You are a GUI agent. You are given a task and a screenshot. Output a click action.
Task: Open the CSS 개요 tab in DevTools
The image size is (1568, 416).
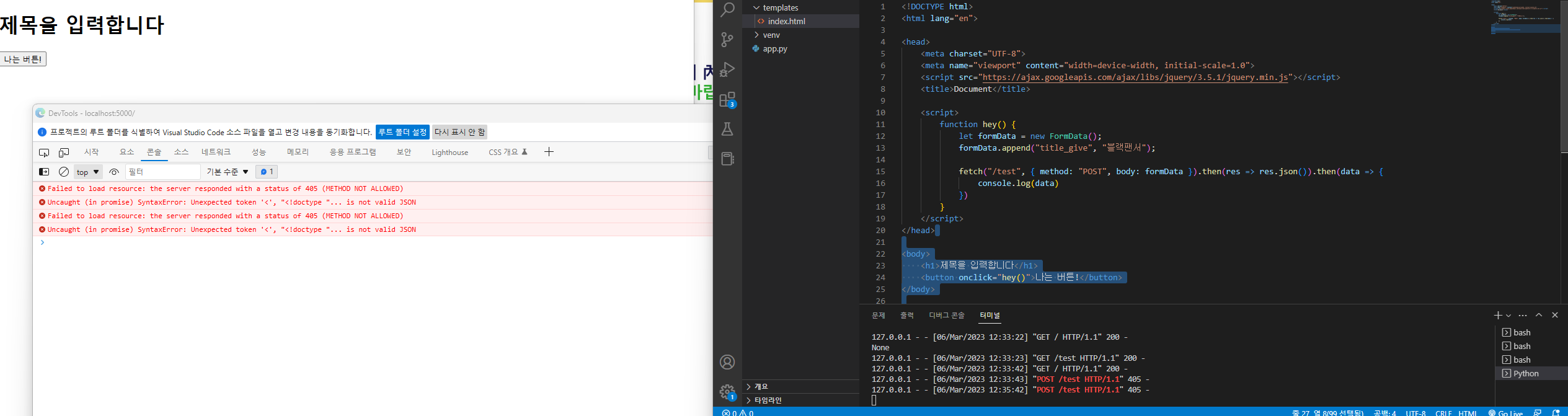[x=508, y=152]
